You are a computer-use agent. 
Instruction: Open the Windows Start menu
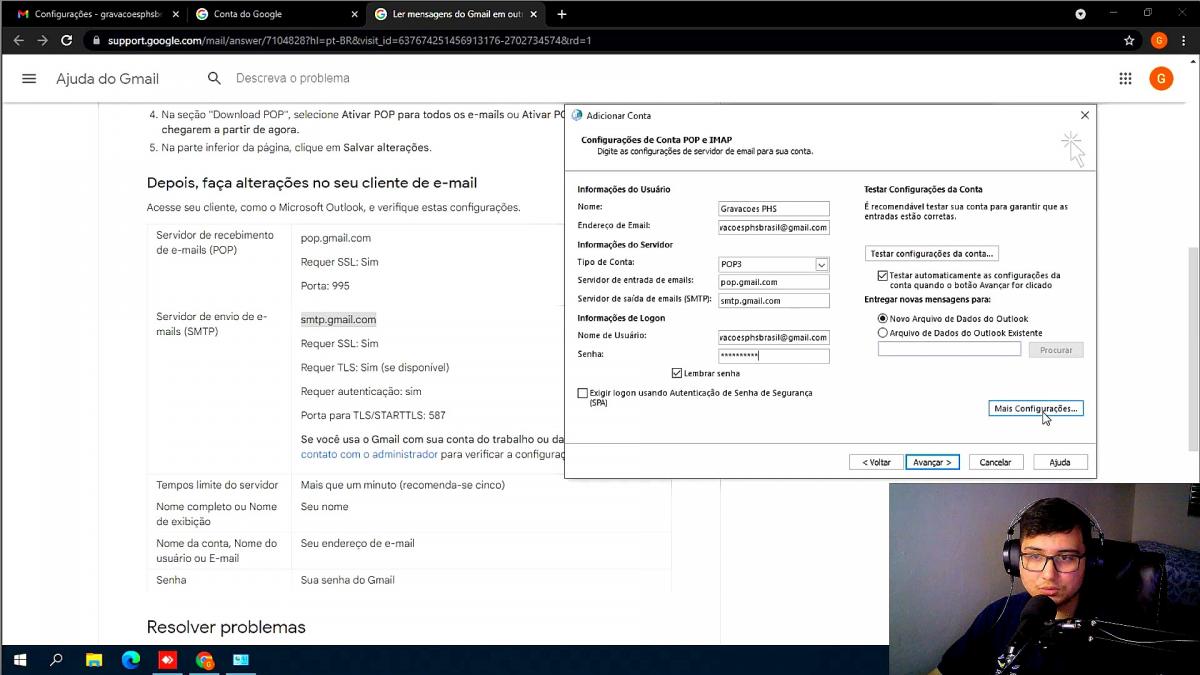(x=19, y=660)
